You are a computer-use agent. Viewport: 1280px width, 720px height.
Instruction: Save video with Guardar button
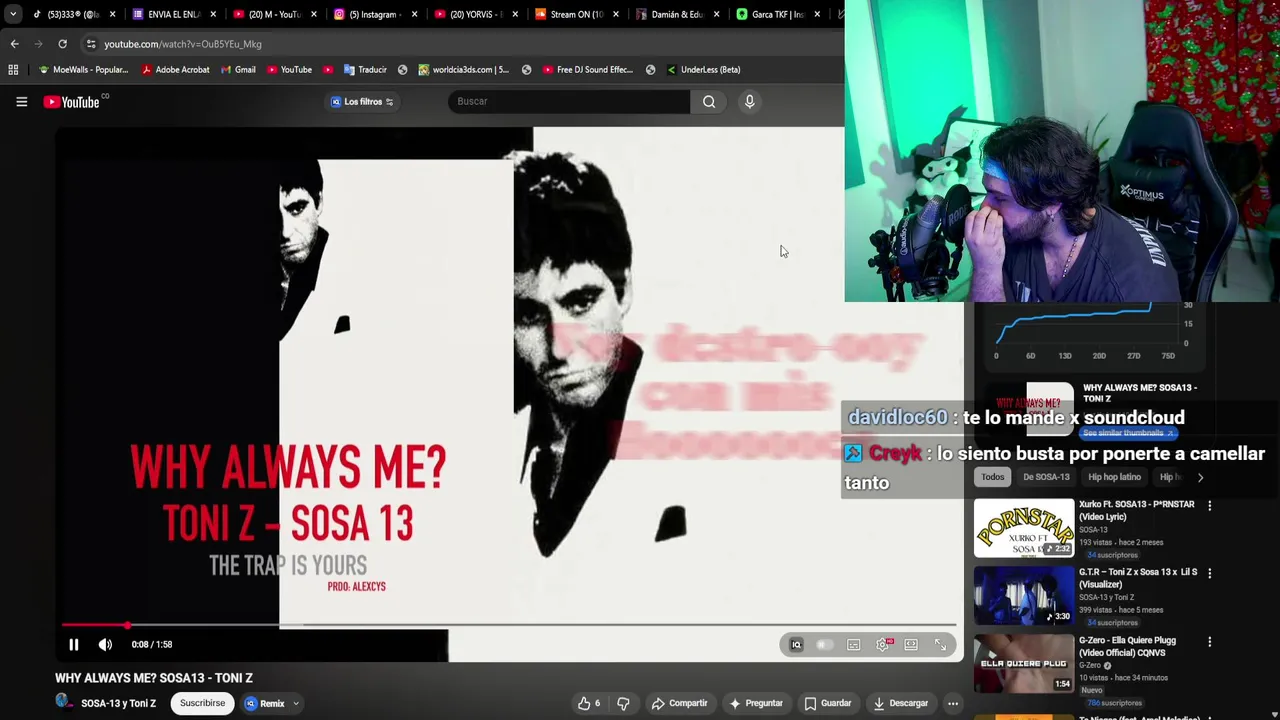[828, 703]
